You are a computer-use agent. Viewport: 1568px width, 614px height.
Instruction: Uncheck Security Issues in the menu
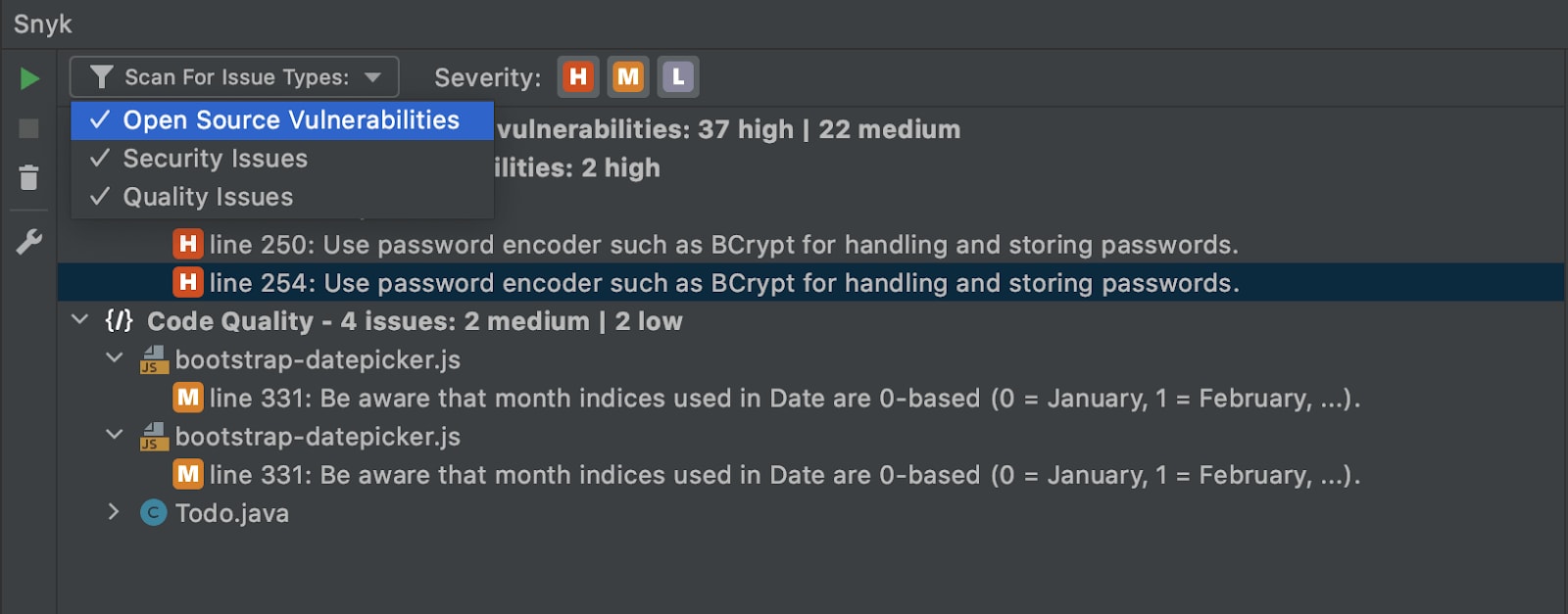click(282, 159)
